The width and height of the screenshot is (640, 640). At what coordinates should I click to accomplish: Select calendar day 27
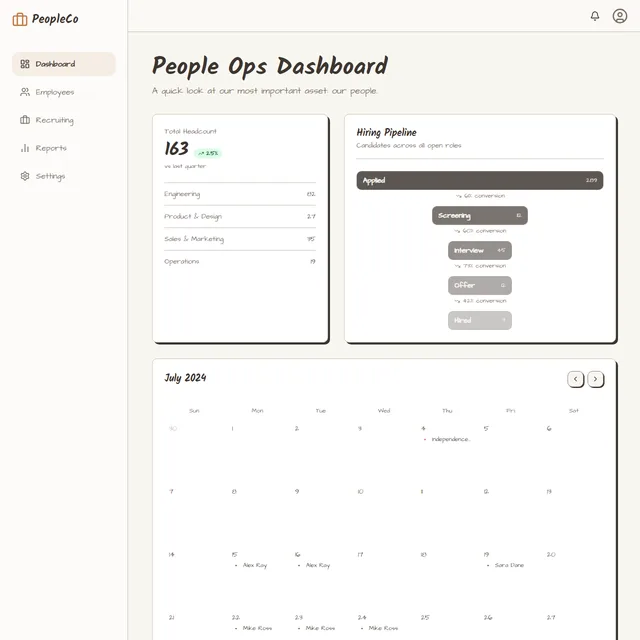click(x=551, y=618)
